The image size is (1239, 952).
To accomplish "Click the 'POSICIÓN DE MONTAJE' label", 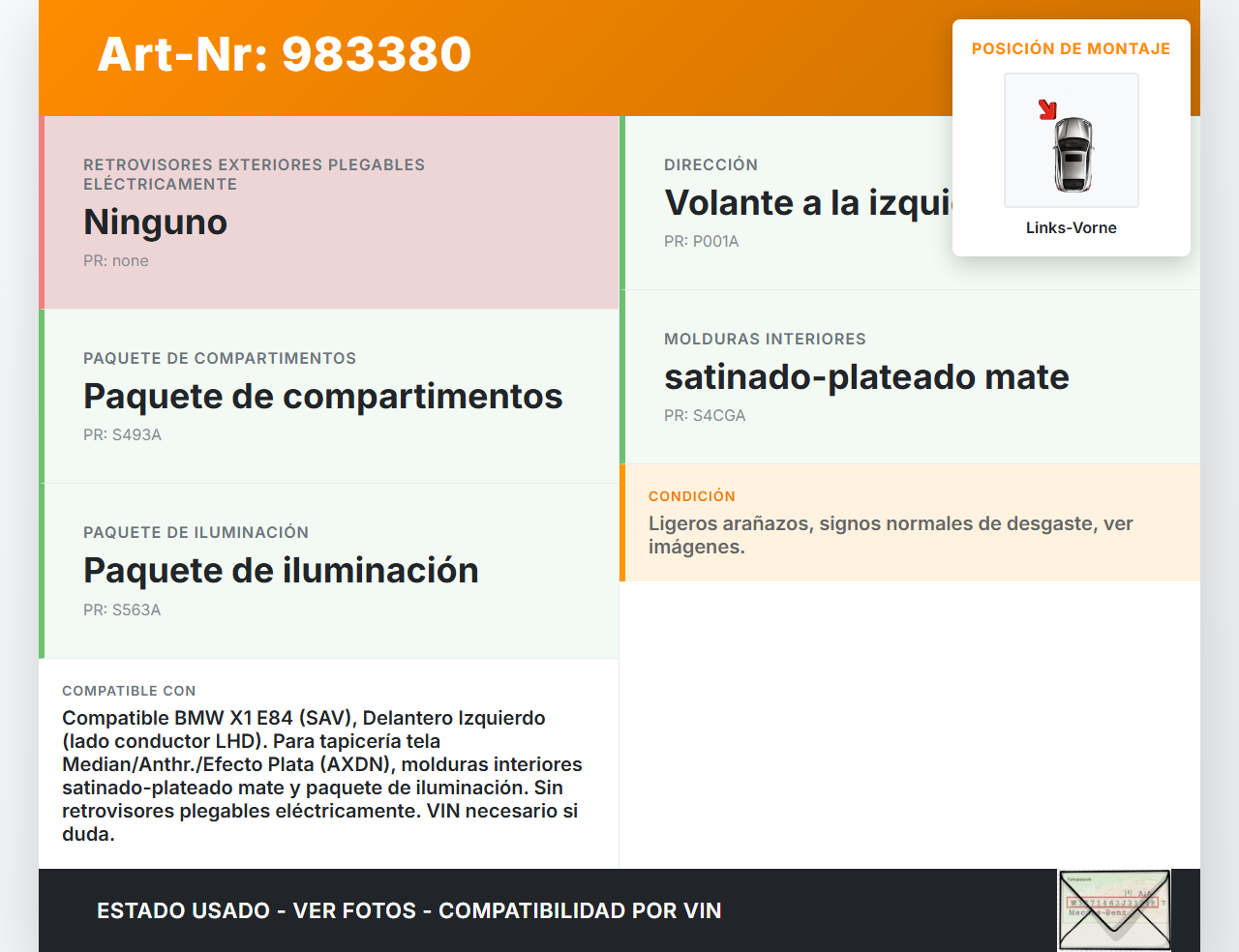I will click(1072, 48).
